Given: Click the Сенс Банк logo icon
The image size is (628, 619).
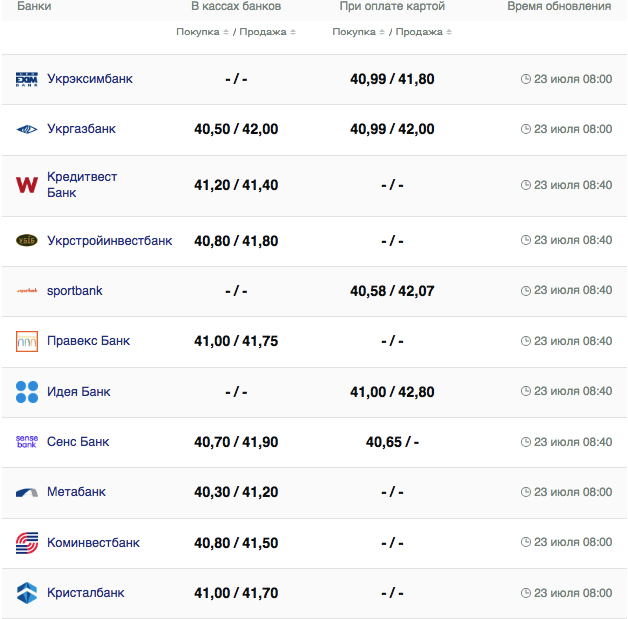Looking at the screenshot, I should (x=27, y=442).
